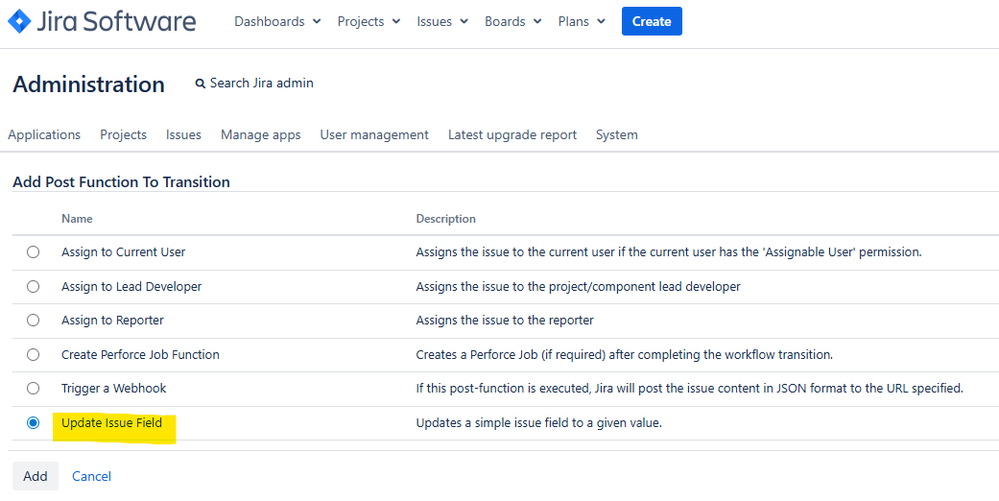Switch to the Issues admin tab

click(x=183, y=134)
